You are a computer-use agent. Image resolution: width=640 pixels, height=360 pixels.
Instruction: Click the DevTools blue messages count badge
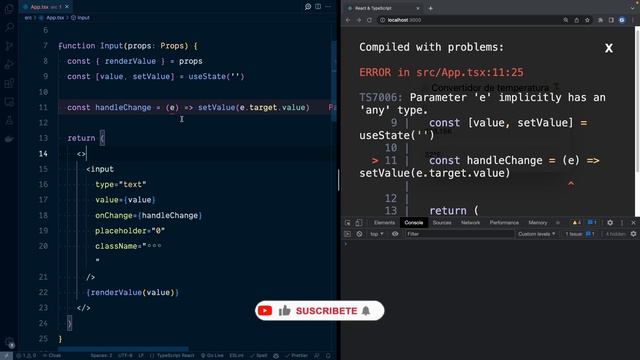click(592, 223)
